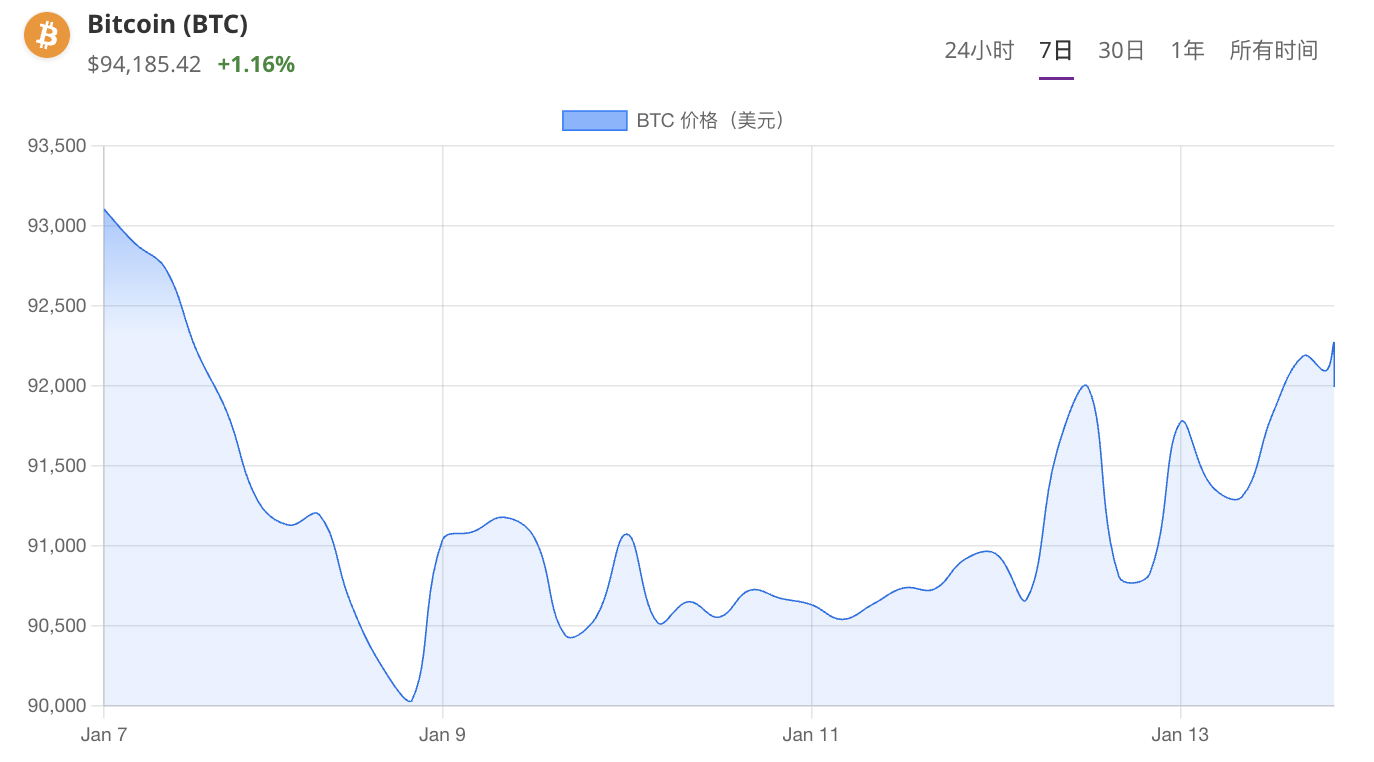Click the Jan 13 x-axis label
Screen dimensions: 1374x762
pyautogui.click(x=1180, y=735)
